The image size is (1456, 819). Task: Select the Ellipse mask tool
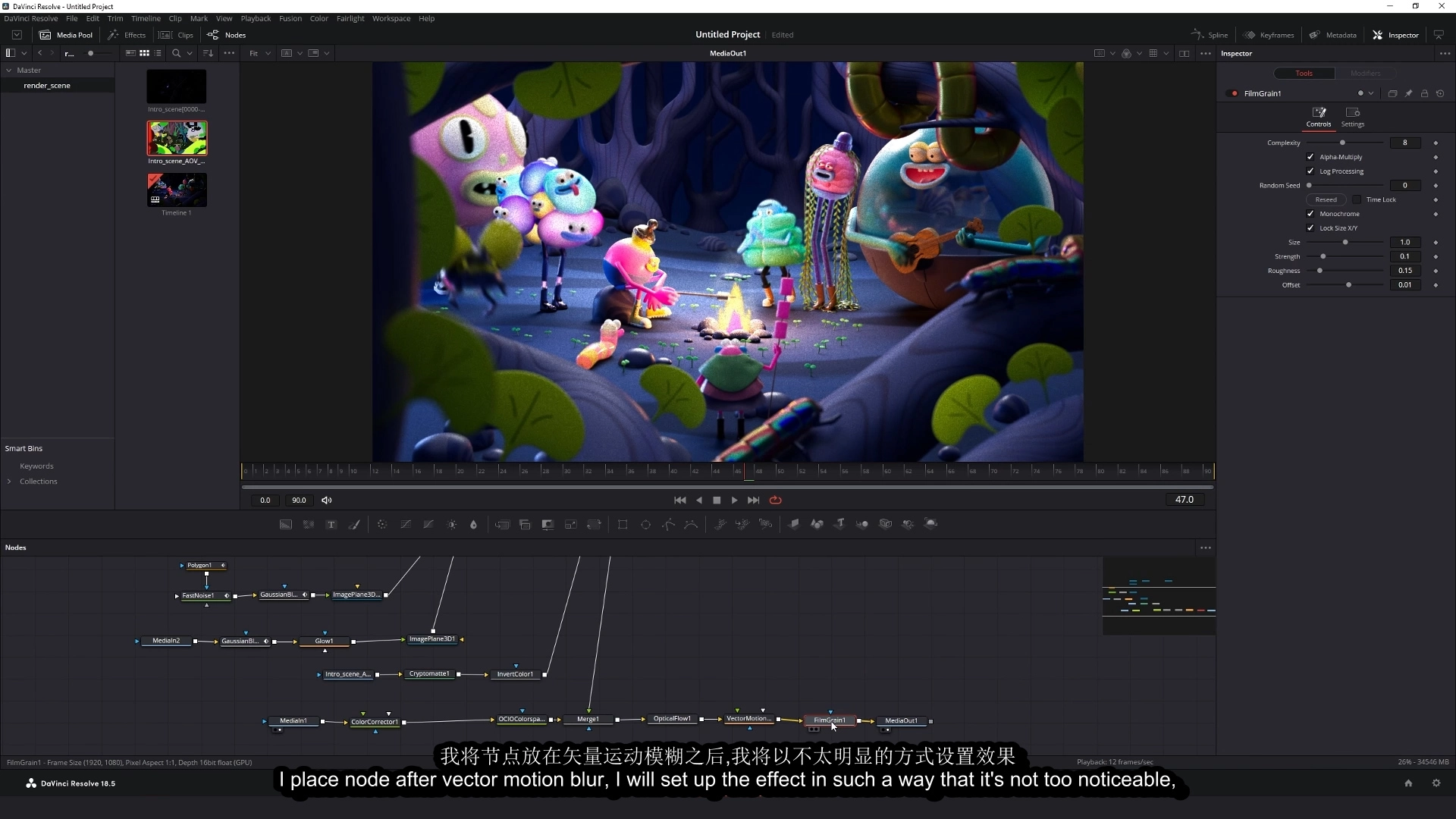(645, 525)
